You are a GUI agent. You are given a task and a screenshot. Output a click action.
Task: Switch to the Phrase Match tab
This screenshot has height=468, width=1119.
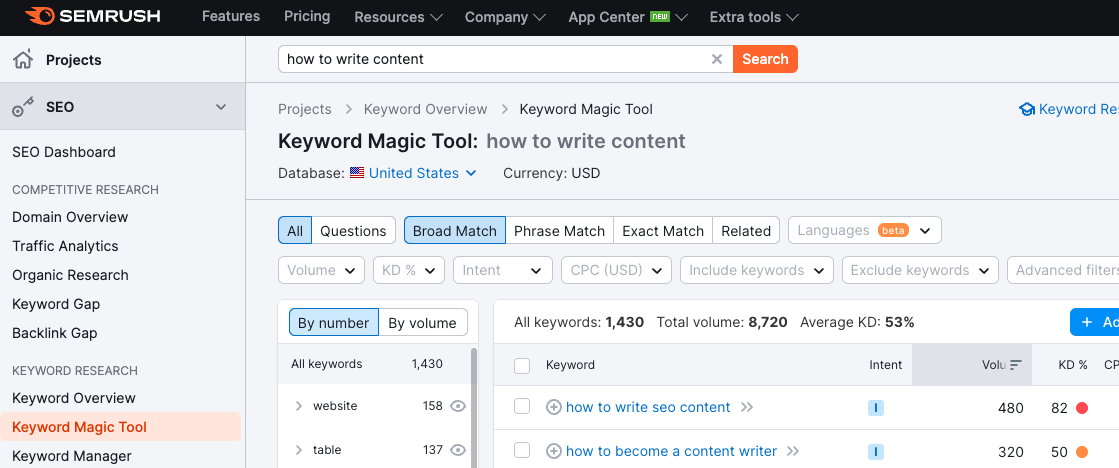click(559, 231)
